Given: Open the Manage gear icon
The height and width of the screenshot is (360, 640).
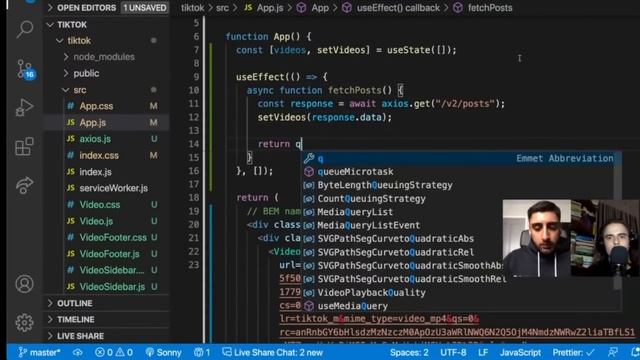Looking at the screenshot, I should point(24,322).
